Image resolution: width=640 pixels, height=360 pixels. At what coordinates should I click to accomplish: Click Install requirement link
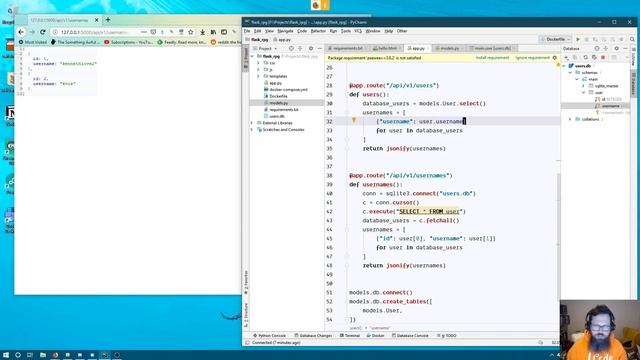point(492,58)
